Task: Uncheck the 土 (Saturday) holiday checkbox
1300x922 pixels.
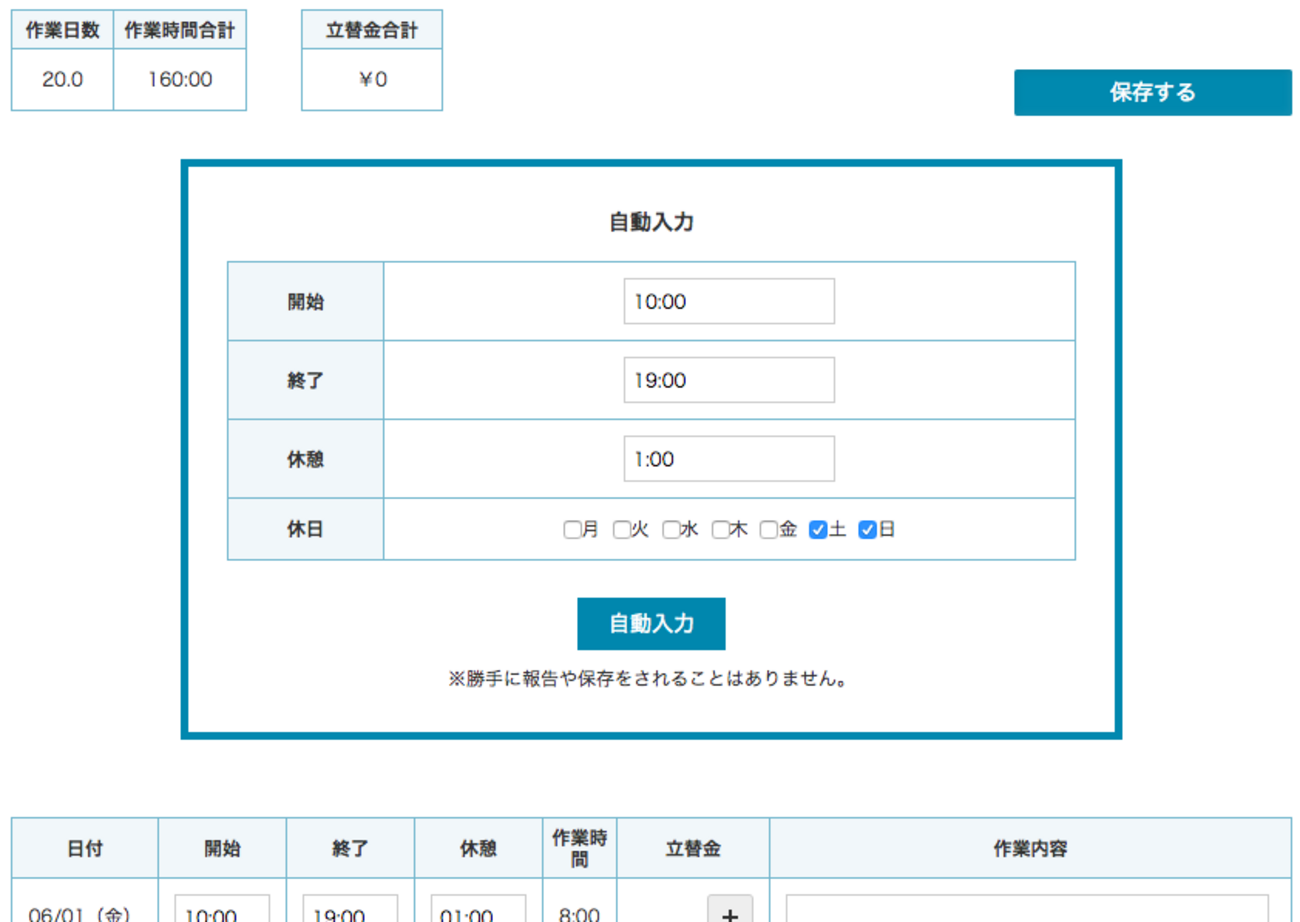Action: click(816, 529)
